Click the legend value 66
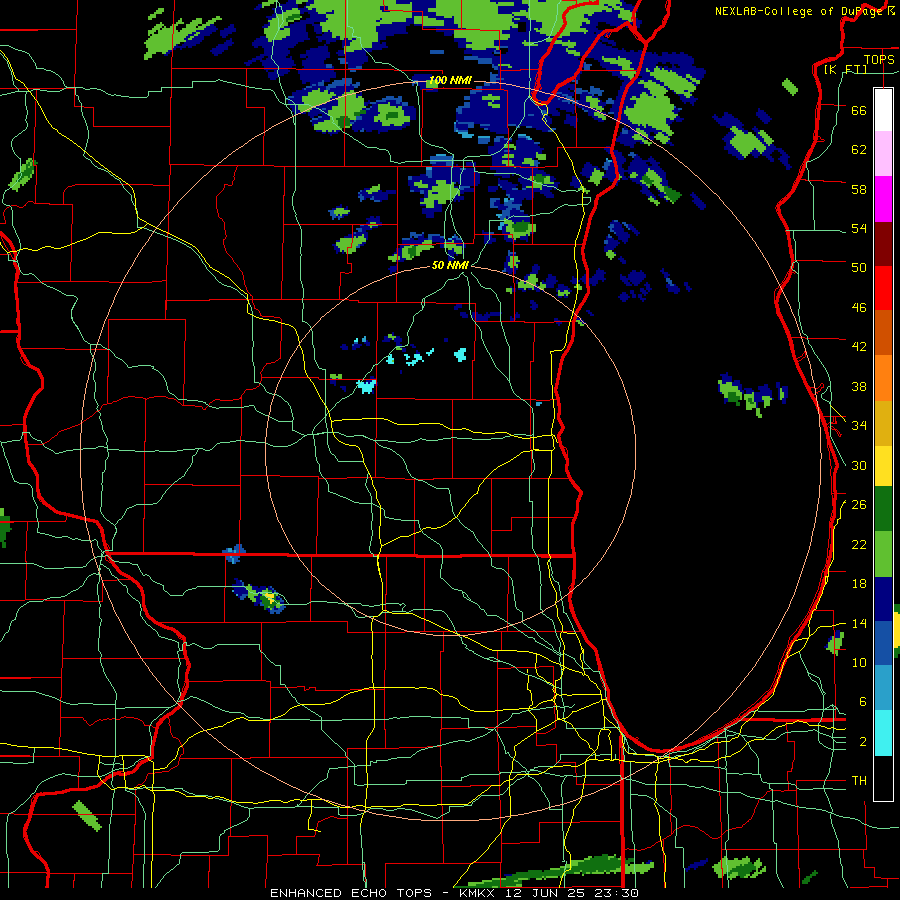Viewport: 900px width, 900px height. [859, 110]
